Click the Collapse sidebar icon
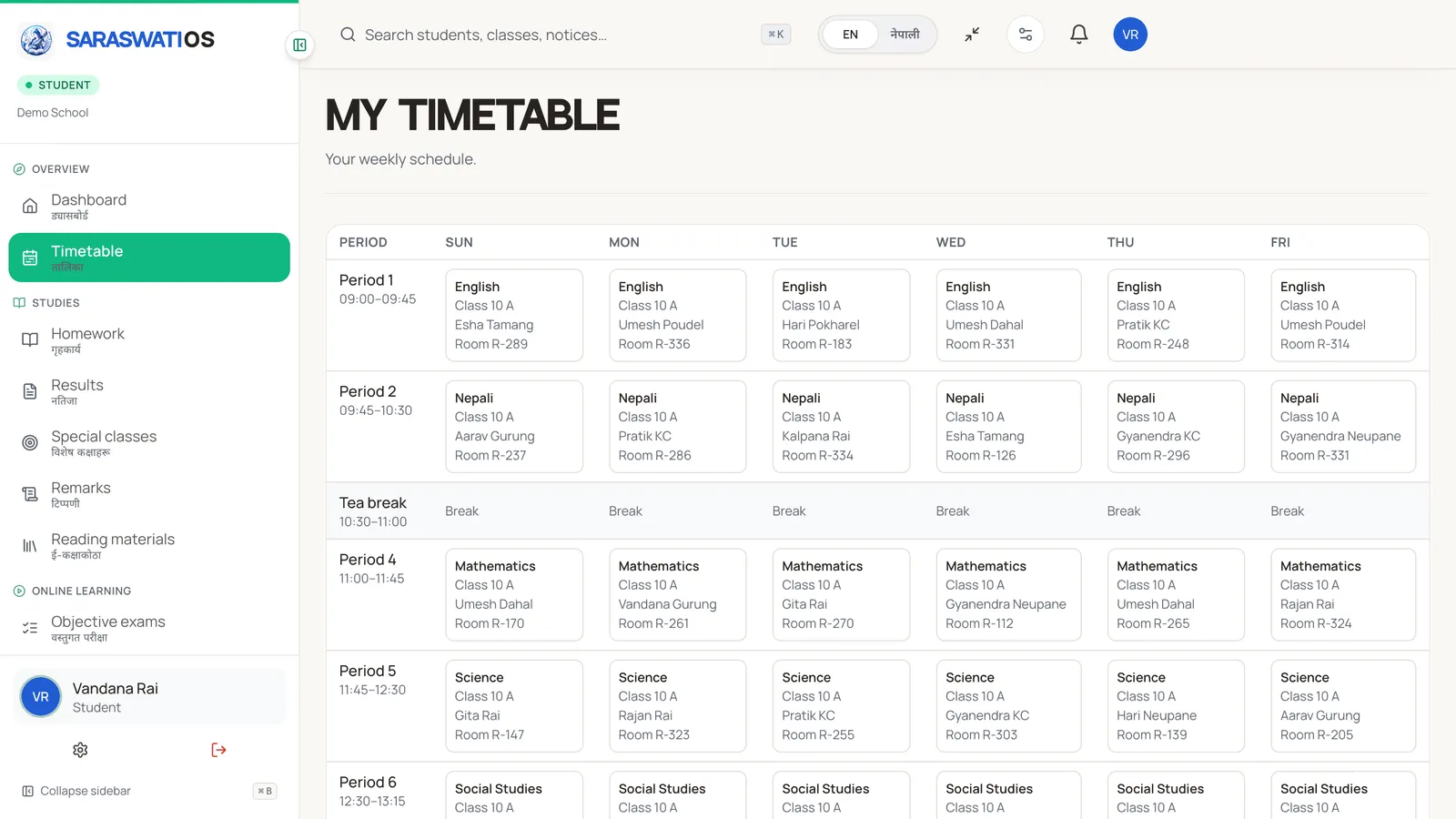1456x819 pixels. click(x=28, y=791)
